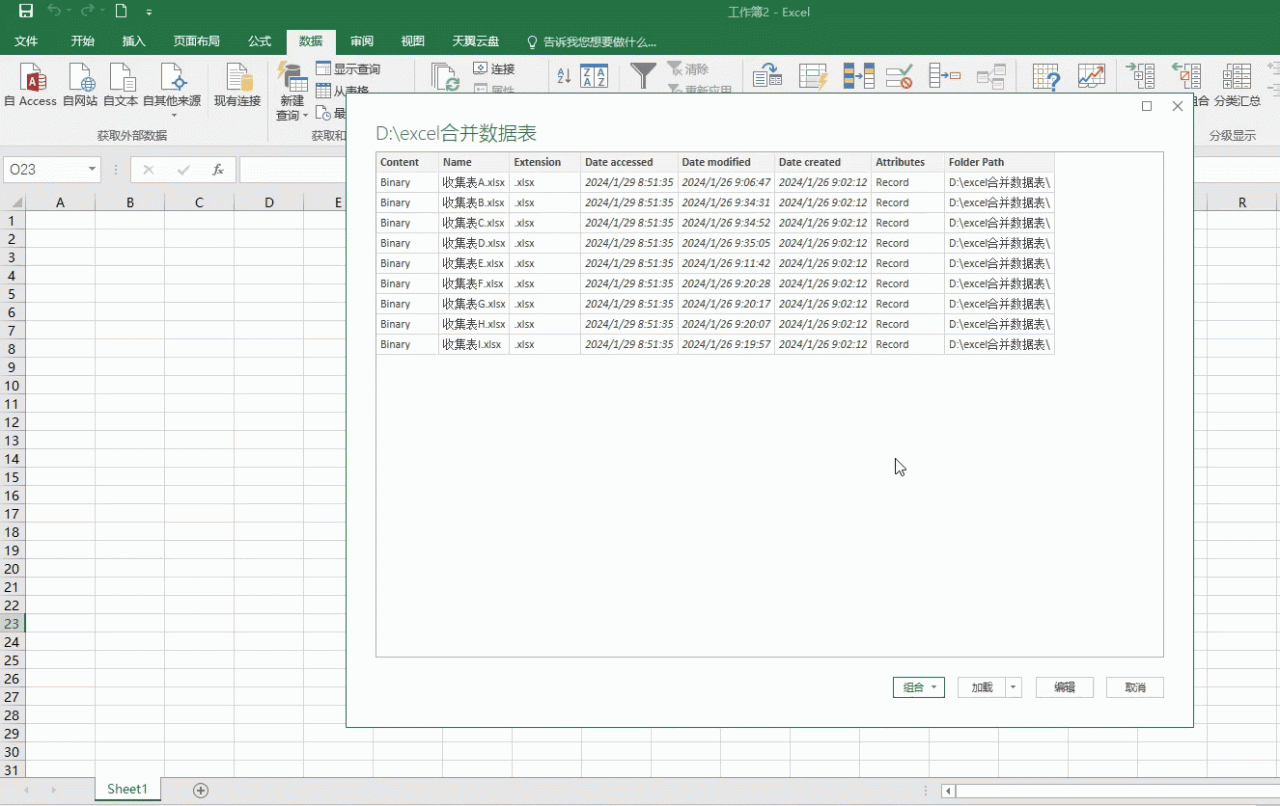Click the 全部刷新 refresh all icon
Screen dimensions: 1280x806
coord(445,78)
